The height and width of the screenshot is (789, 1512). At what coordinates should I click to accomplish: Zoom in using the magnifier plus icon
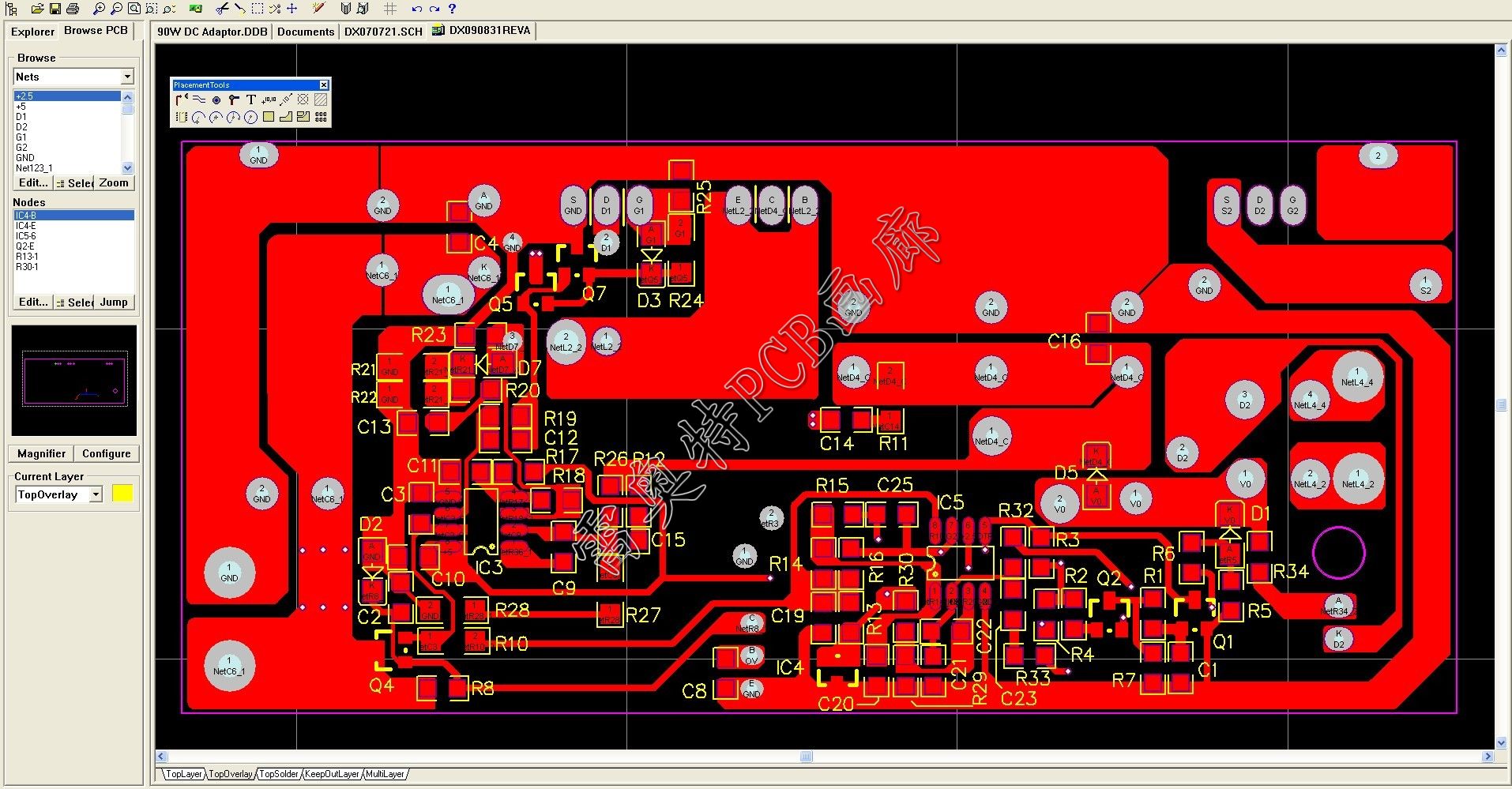point(99,9)
